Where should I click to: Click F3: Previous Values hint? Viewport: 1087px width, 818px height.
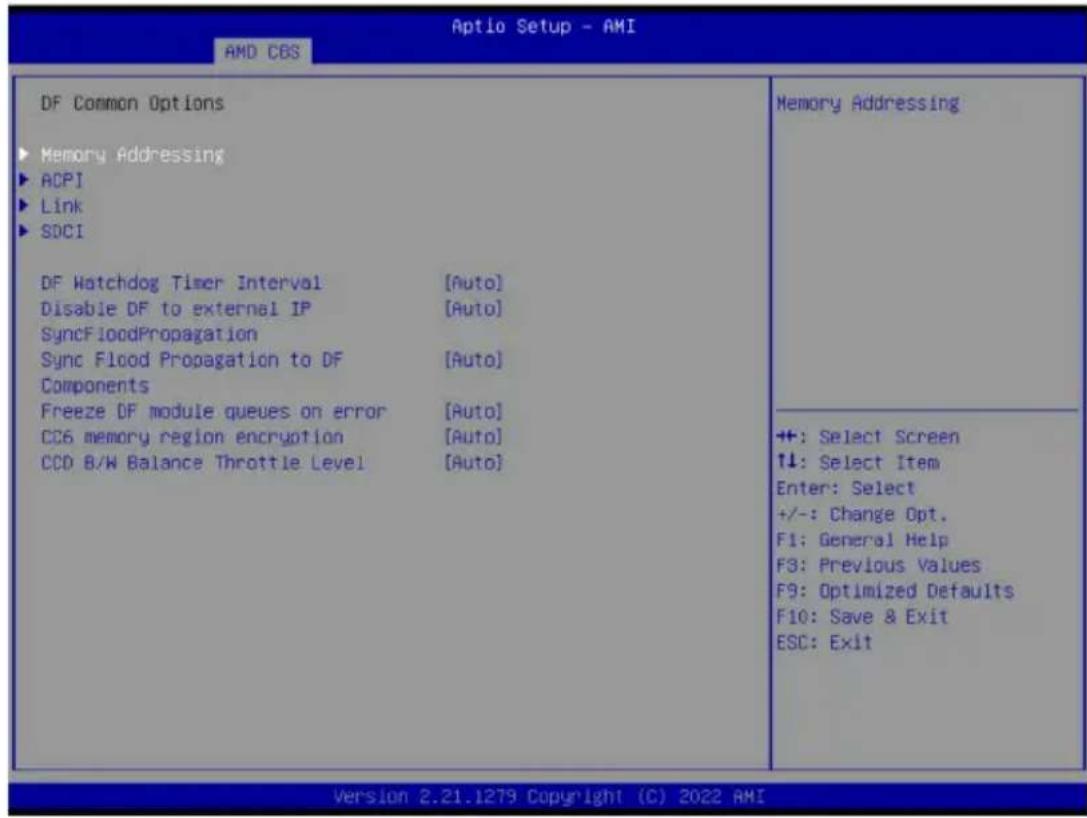(x=878, y=565)
